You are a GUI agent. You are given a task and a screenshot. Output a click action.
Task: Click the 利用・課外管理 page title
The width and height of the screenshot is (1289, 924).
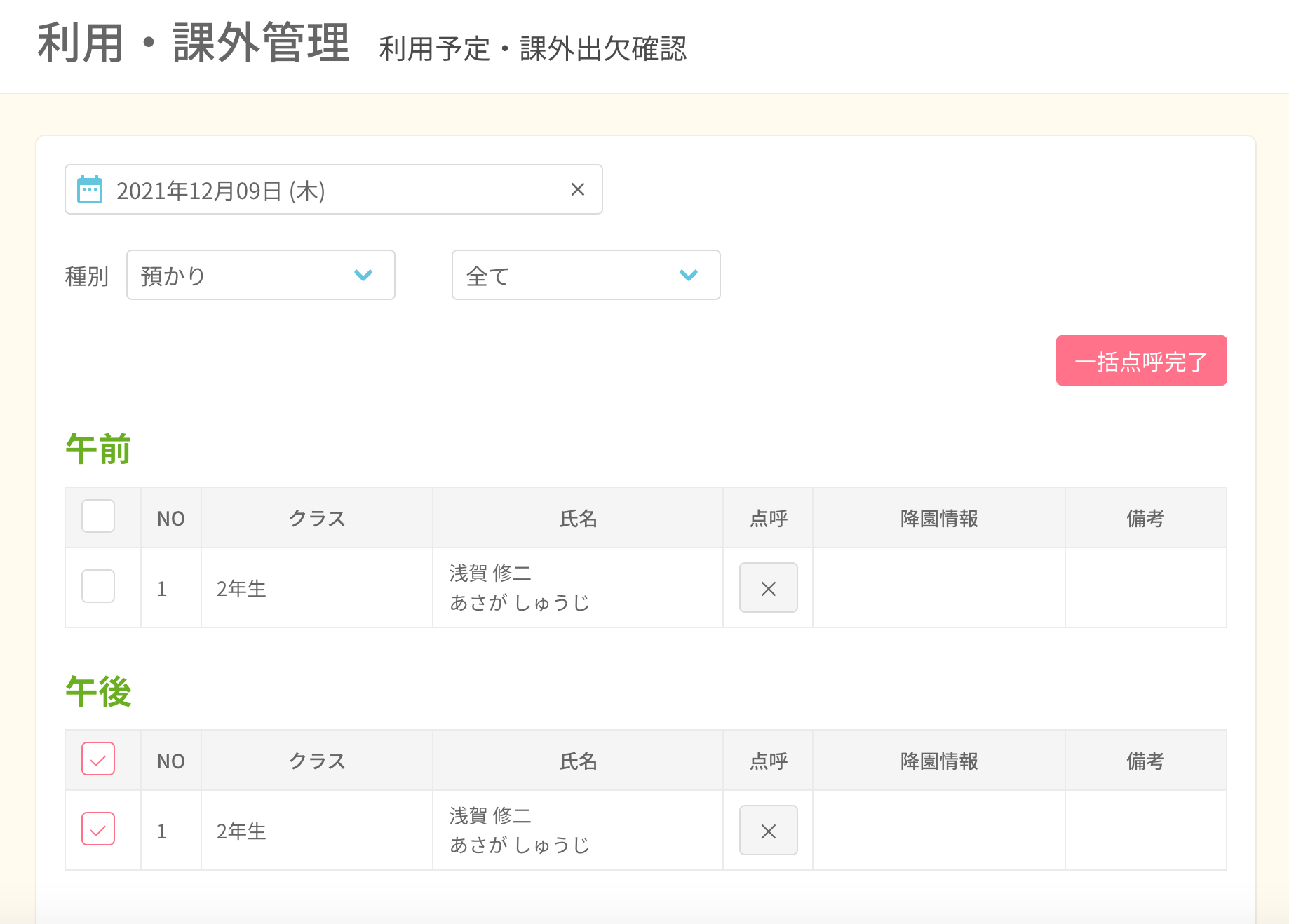tap(194, 43)
